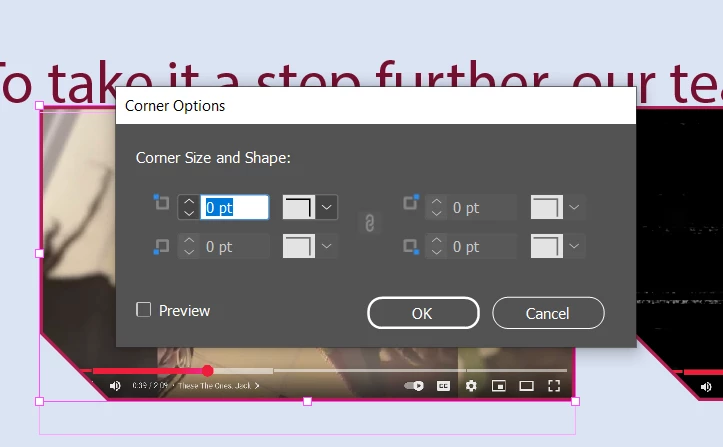Click the bottom-left frame handle
Screen dimensions: 723x447
click(x=40, y=401)
